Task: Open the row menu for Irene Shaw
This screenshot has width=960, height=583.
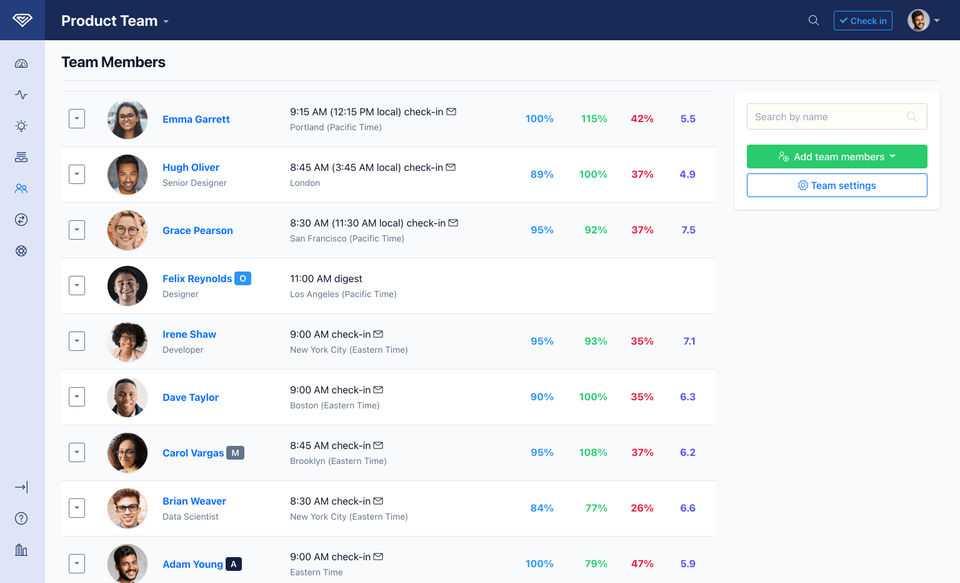Action: coord(77,341)
